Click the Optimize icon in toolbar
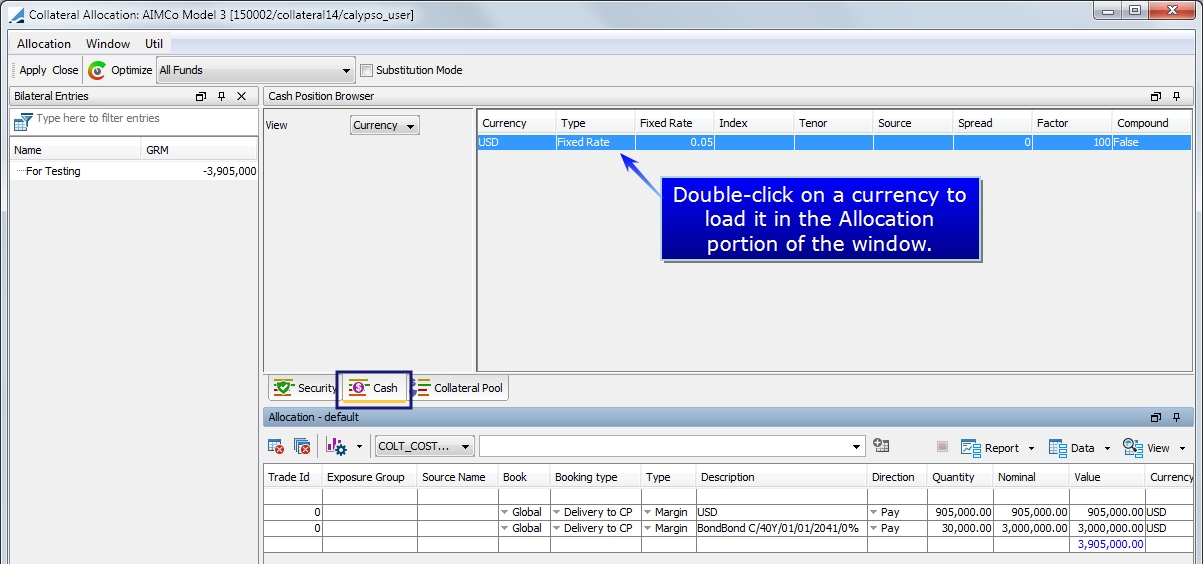The width and height of the screenshot is (1203, 564). click(97, 70)
